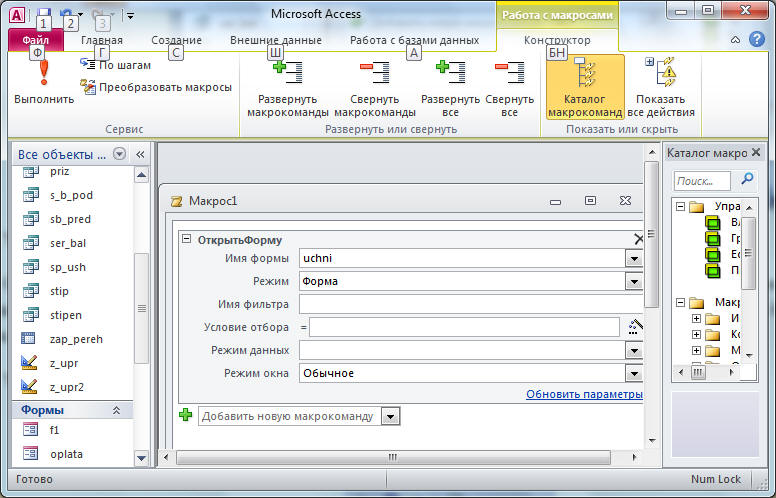The width and height of the screenshot is (776, 498).
Task: Select s_b_pod query item
Action: click(x=72, y=195)
